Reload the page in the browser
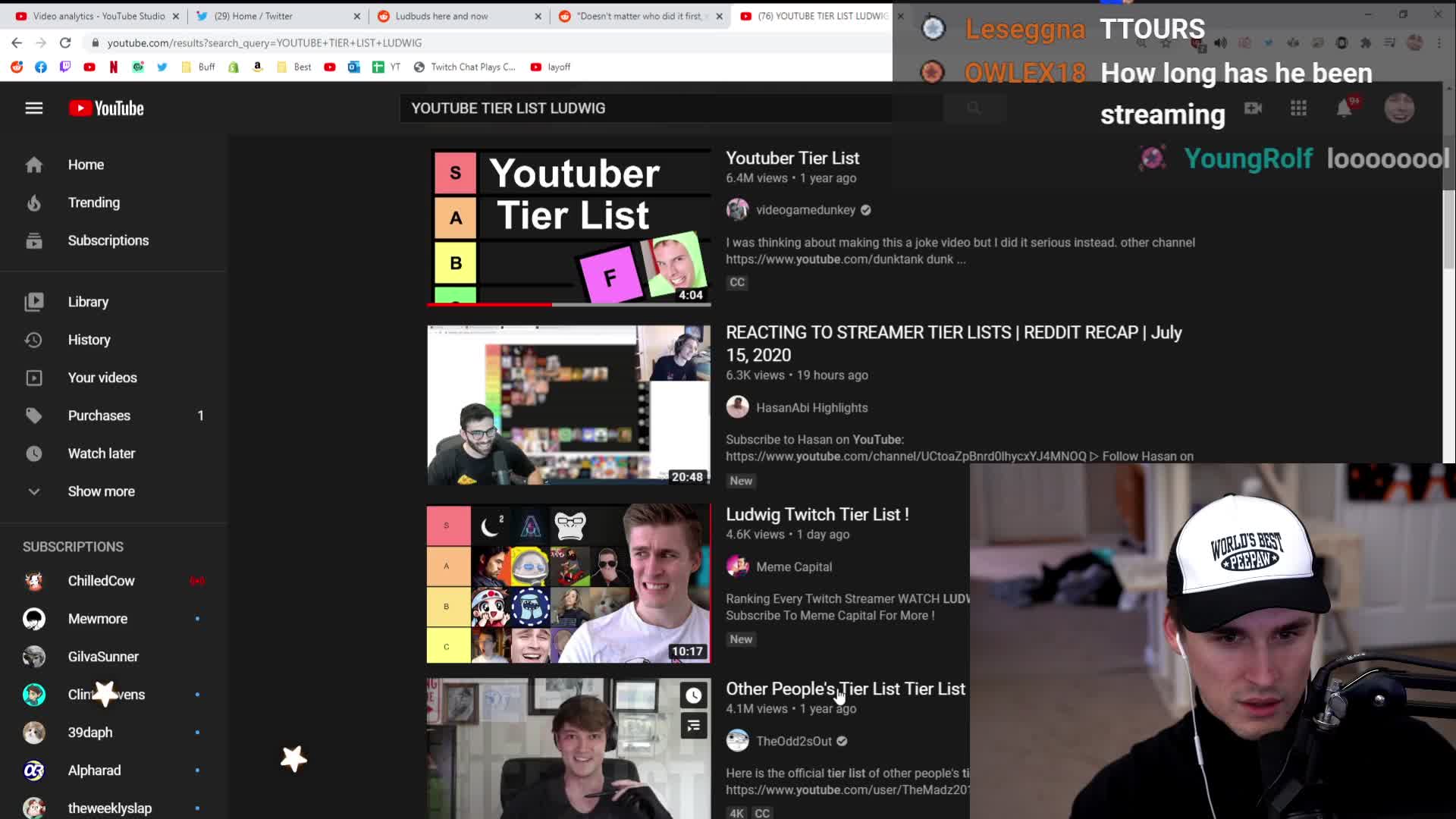 [x=65, y=42]
